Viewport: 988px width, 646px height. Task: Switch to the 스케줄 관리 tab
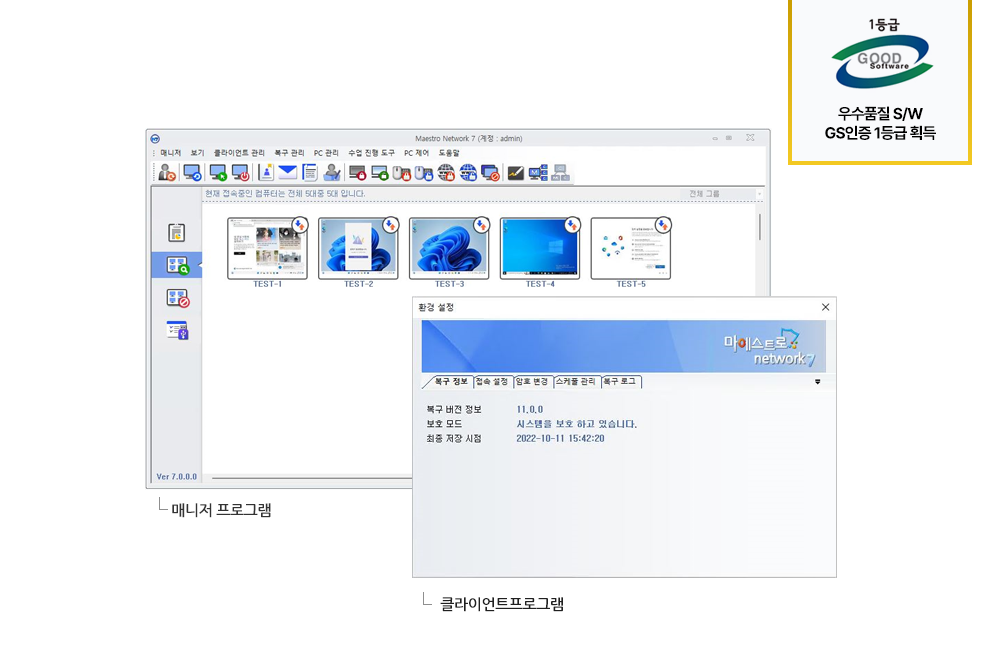tap(575, 382)
